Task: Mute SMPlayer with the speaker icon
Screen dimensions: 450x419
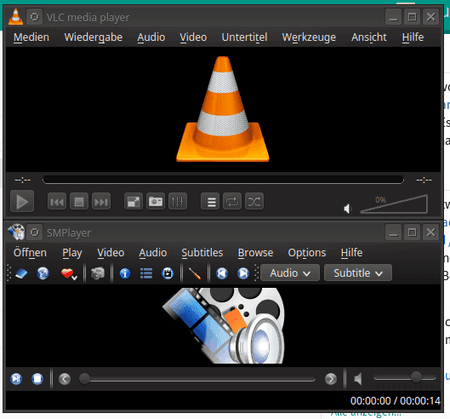Action: pyautogui.click(x=358, y=379)
